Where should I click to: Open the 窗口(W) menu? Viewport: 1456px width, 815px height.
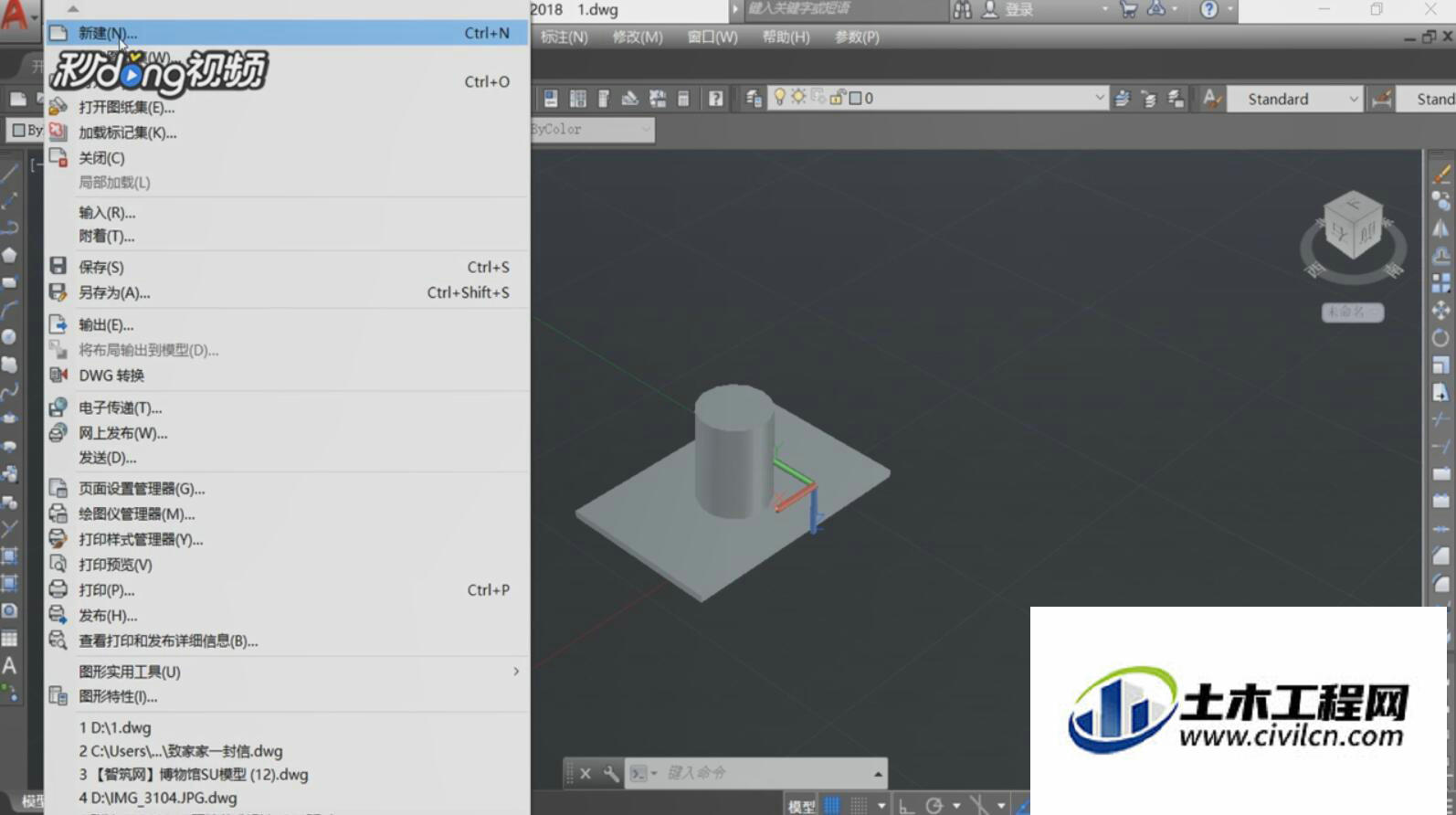(712, 37)
